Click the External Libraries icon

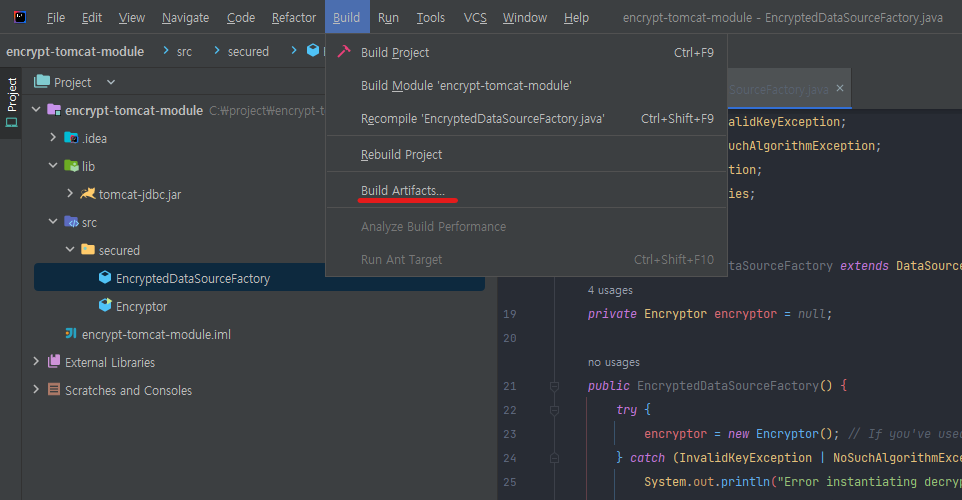click(54, 361)
